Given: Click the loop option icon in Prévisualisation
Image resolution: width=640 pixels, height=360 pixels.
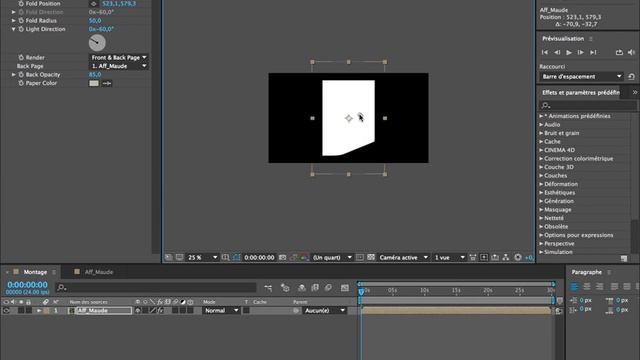Looking at the screenshot, I should [619, 52].
